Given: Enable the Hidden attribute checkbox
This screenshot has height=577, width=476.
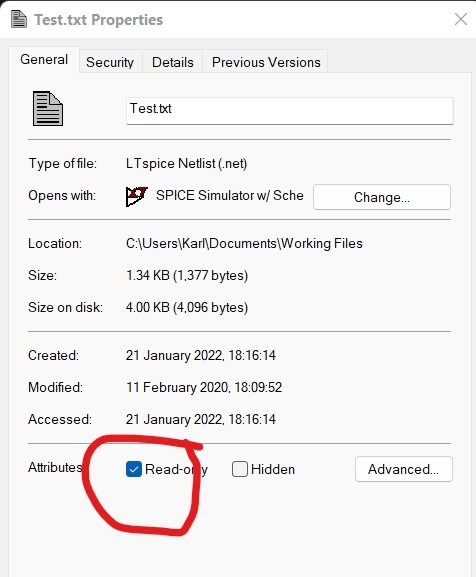Looking at the screenshot, I should tap(240, 469).
